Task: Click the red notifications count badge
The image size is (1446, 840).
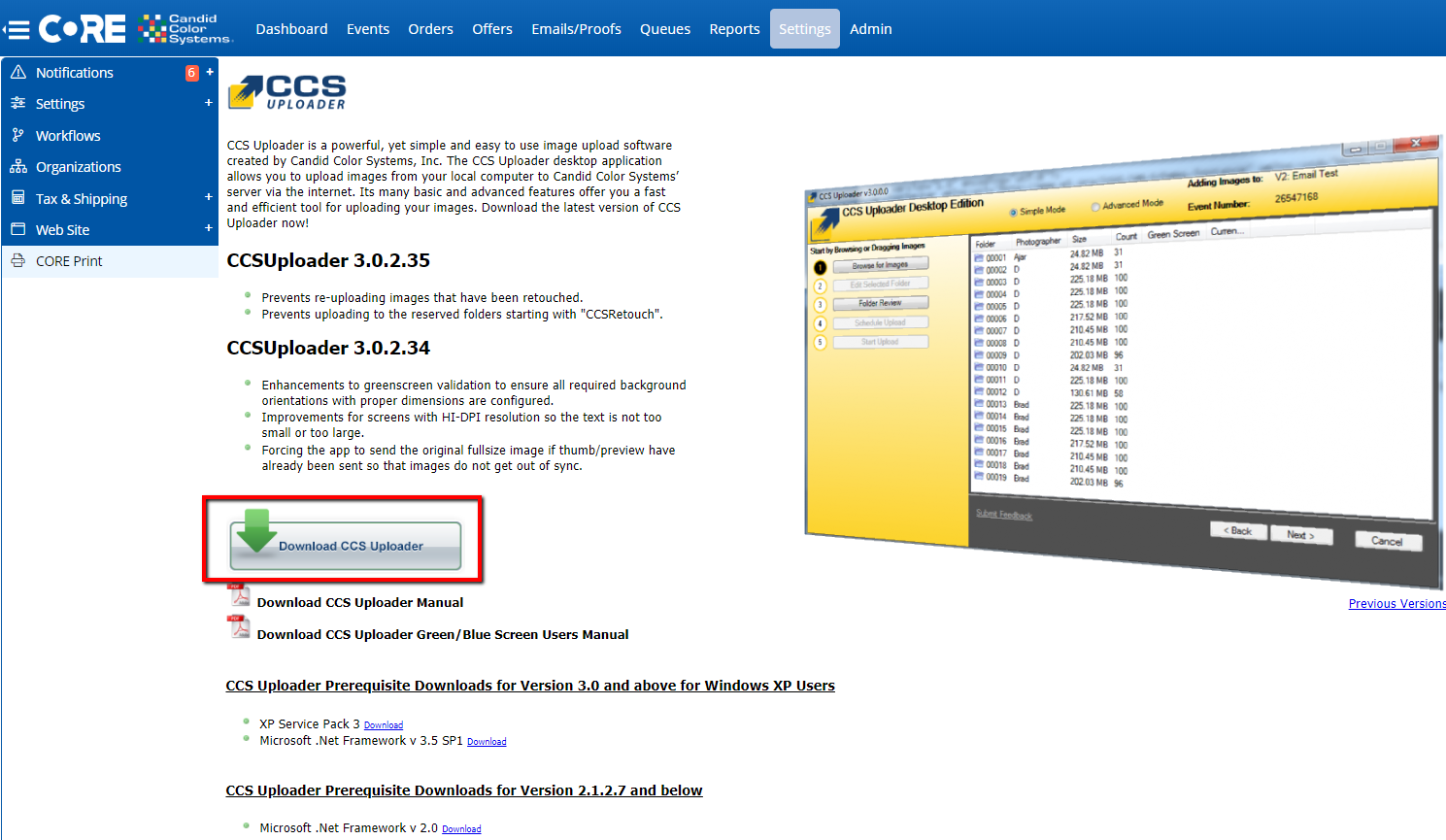Action: click(x=192, y=73)
